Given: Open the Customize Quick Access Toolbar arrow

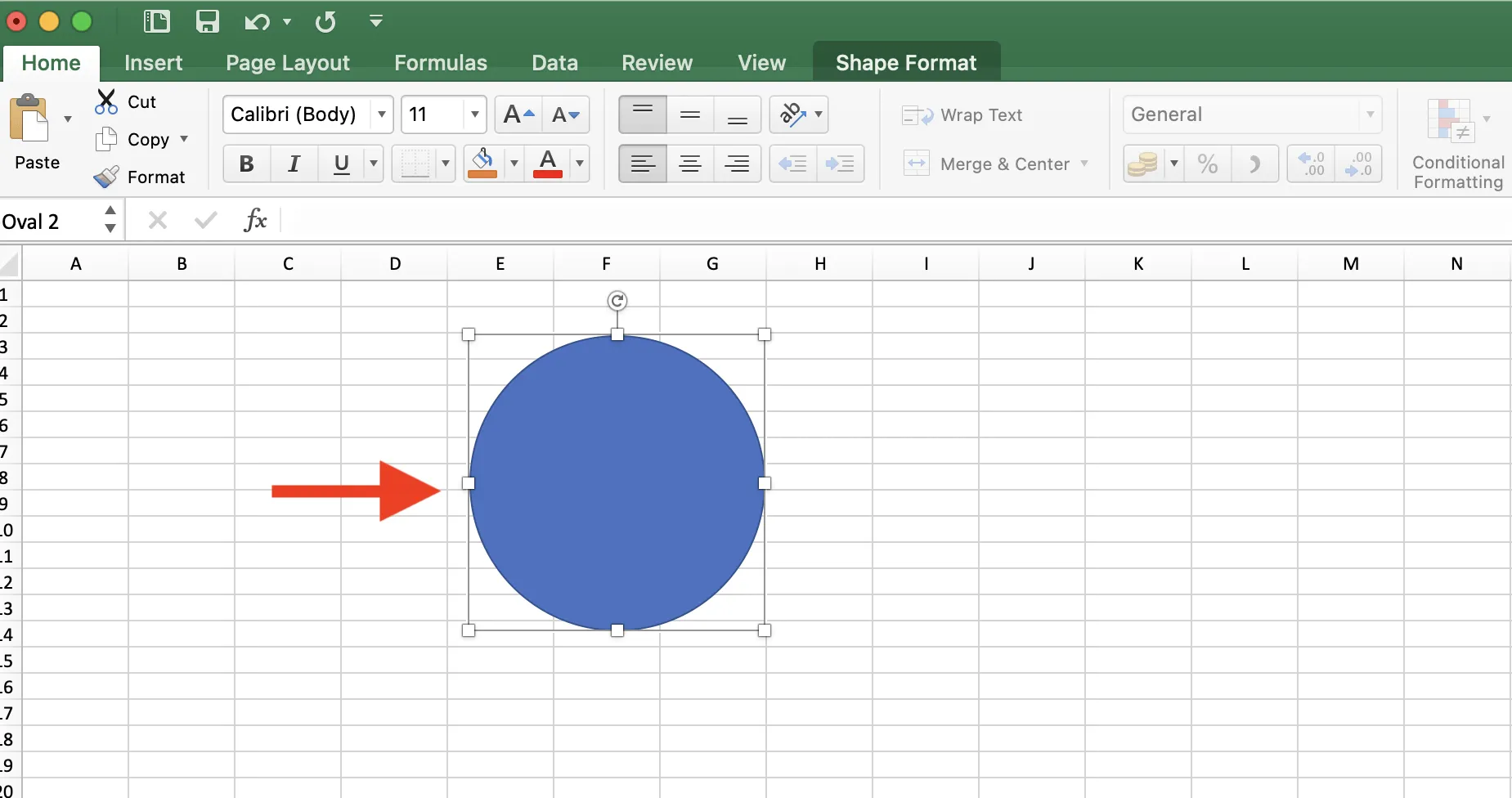Looking at the screenshot, I should [376, 21].
